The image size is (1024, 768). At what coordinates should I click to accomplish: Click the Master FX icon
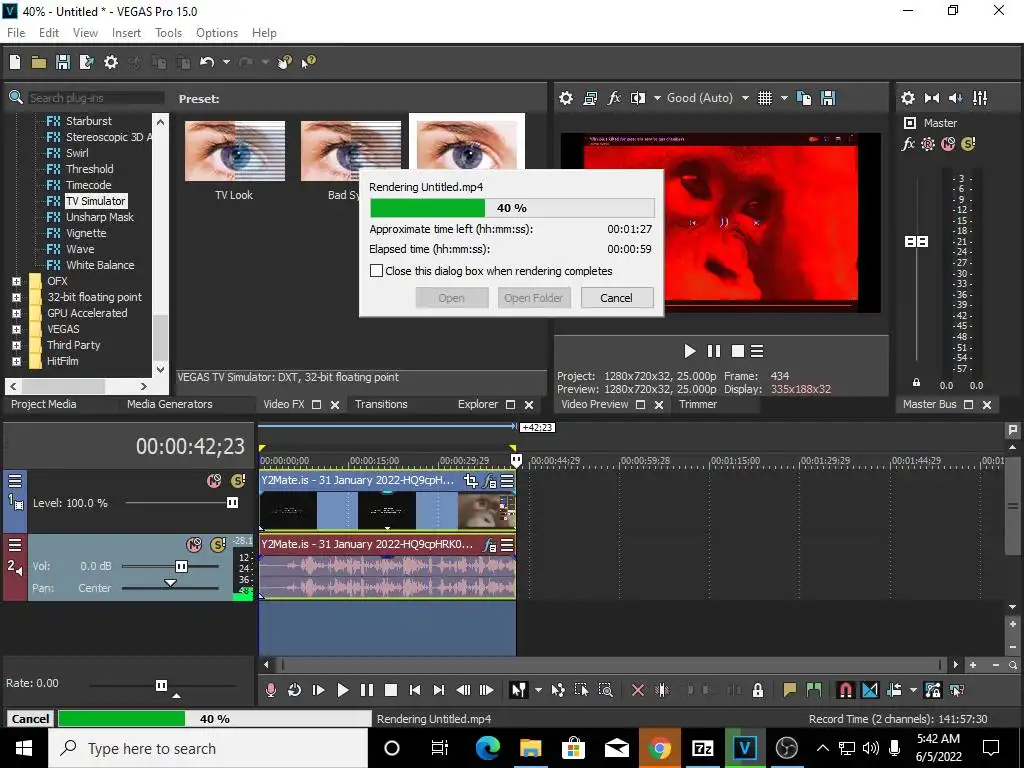[x=908, y=144]
